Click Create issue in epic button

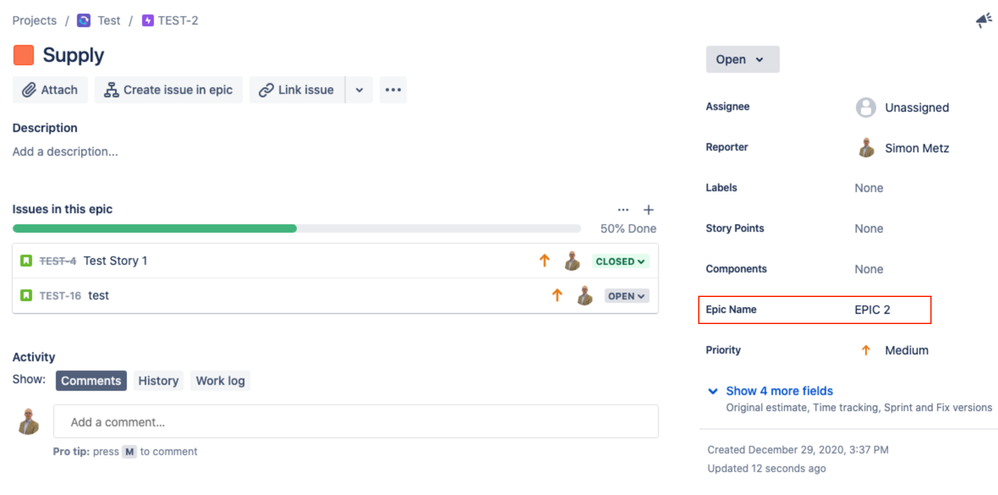[x=169, y=90]
